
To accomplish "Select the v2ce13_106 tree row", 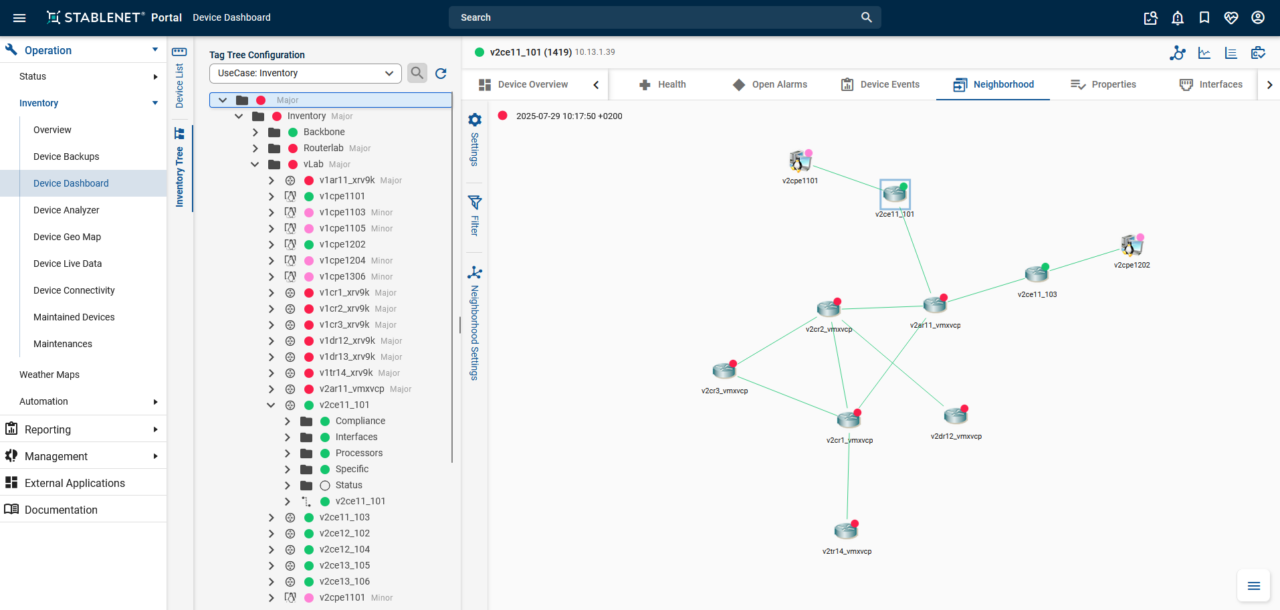I will click(x=344, y=581).
